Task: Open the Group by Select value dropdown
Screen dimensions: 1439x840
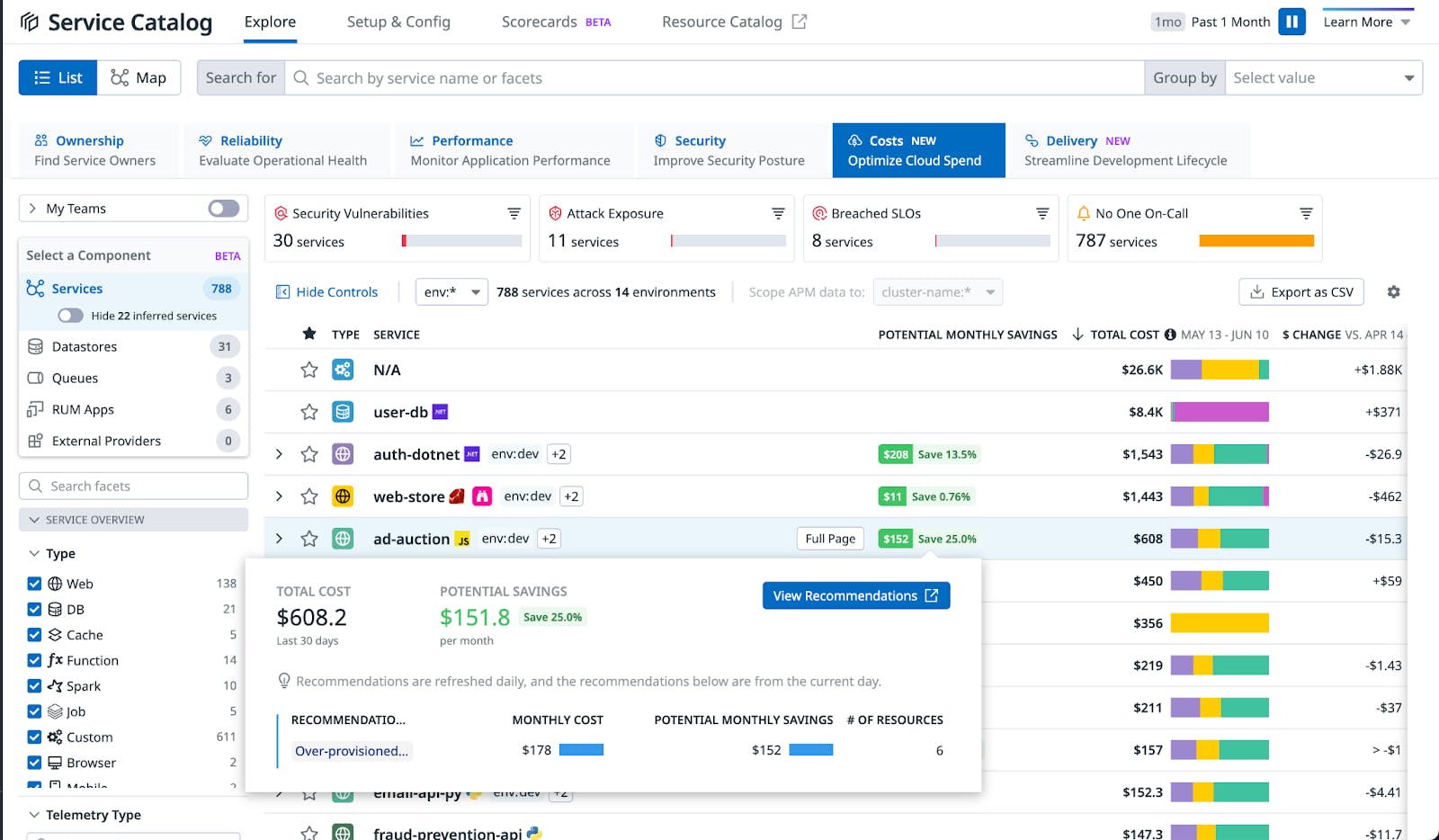Action: tap(1324, 77)
